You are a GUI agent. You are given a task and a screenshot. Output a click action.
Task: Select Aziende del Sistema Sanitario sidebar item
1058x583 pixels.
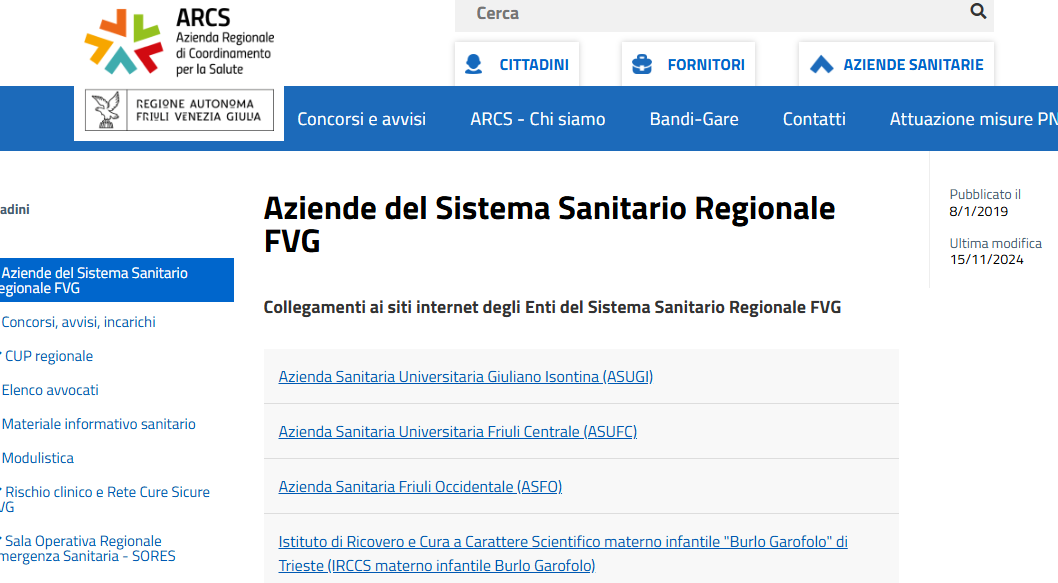[x=117, y=280]
